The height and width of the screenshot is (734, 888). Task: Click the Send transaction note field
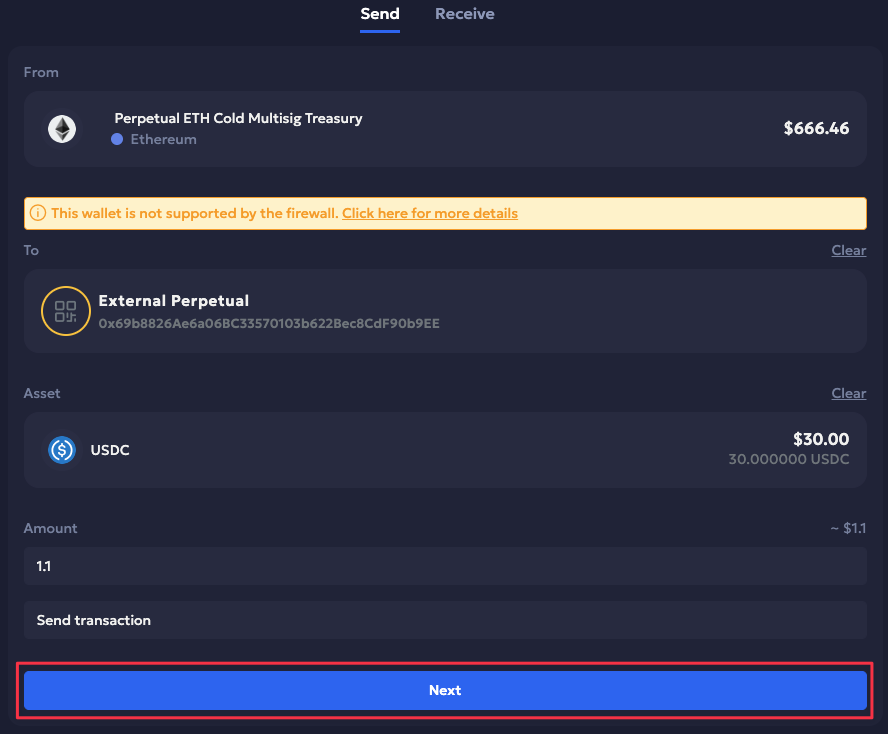[x=445, y=620]
